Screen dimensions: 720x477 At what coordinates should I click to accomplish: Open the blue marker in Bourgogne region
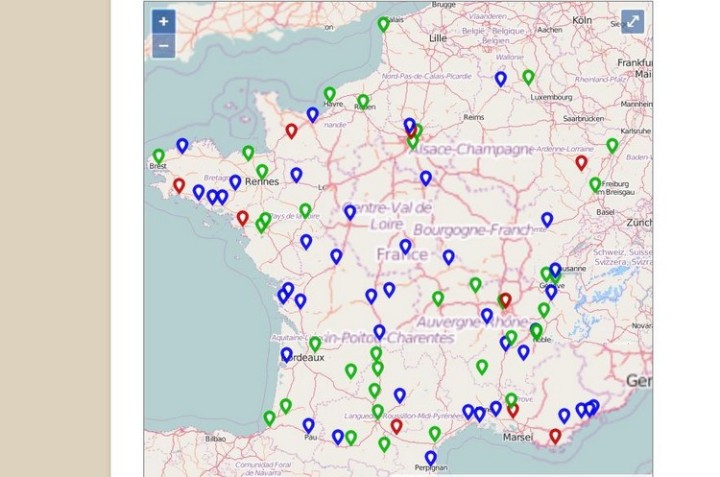(449, 256)
